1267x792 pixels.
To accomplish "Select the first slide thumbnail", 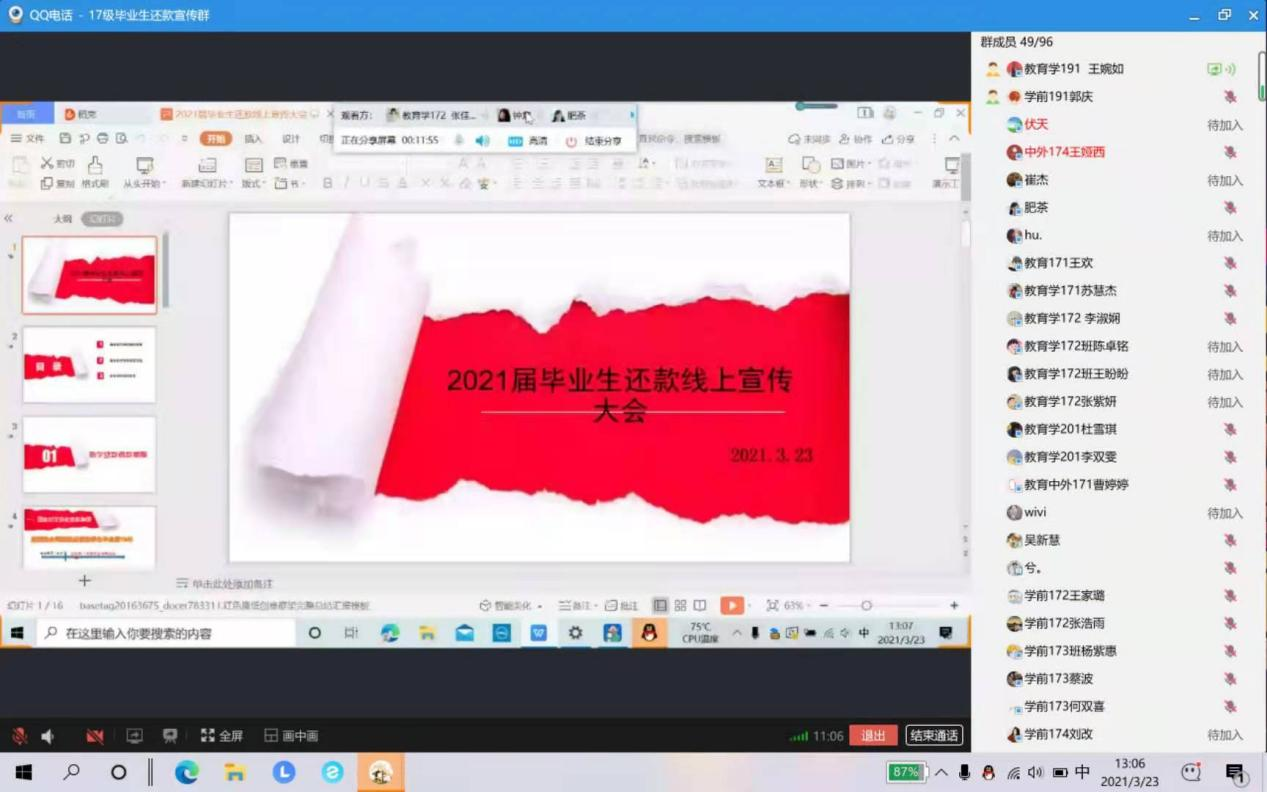I will (x=90, y=275).
